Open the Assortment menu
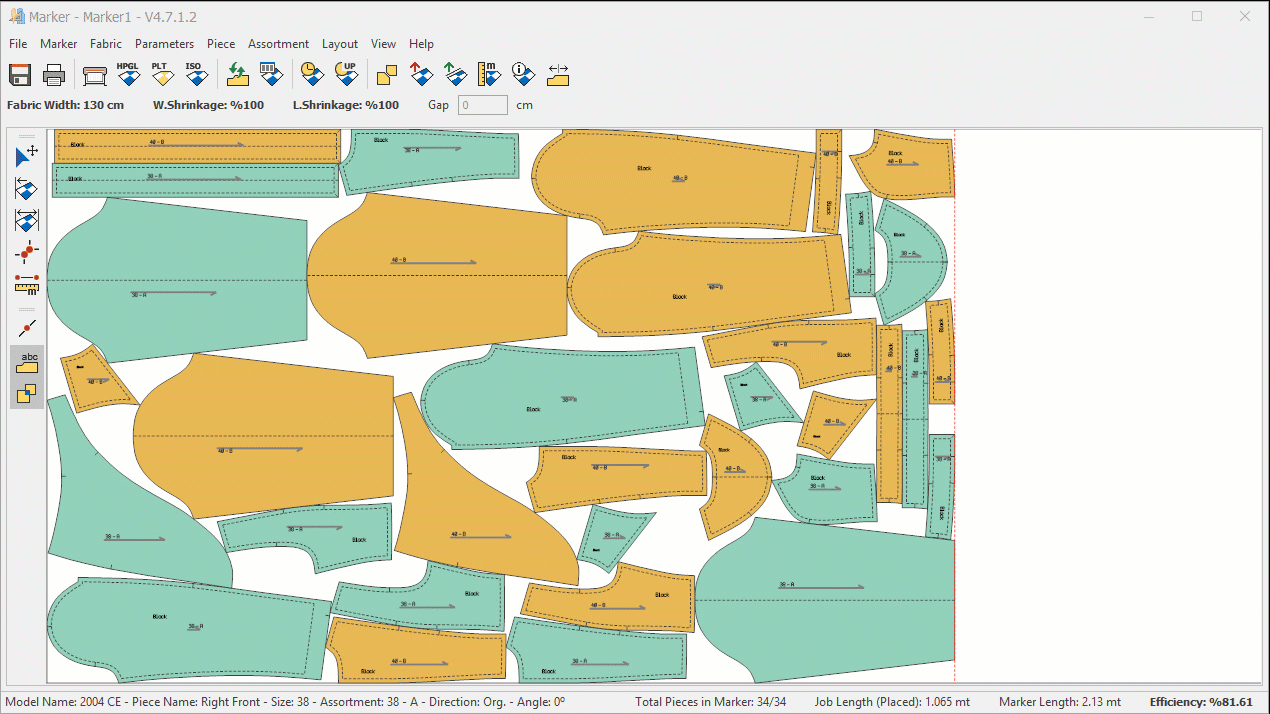1270x714 pixels. tap(278, 44)
